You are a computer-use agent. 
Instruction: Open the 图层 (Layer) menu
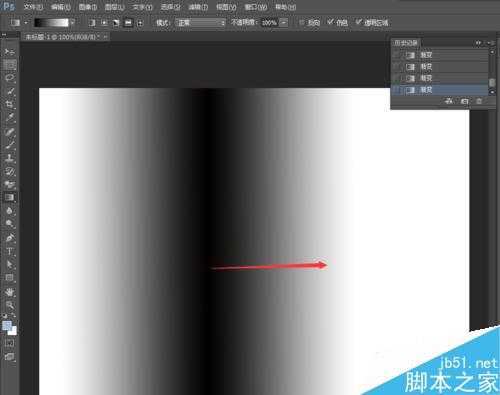pyautogui.click(x=115, y=7)
